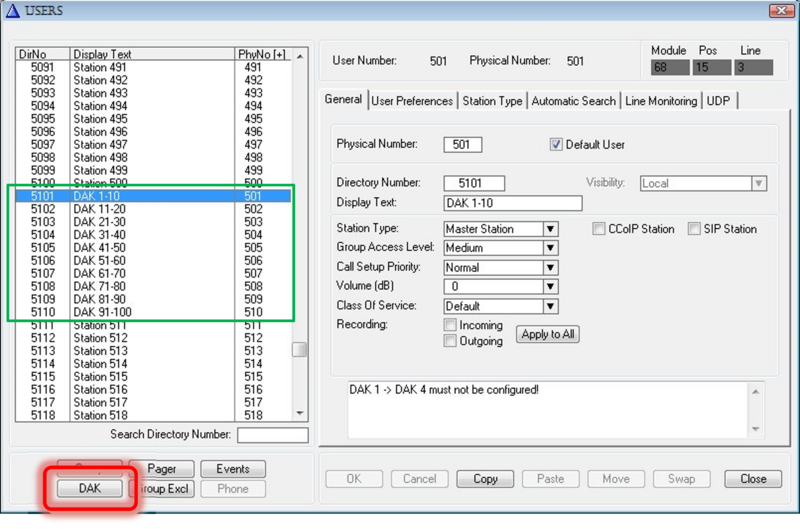Open the Station Type dropdown
800x529 pixels.
[x=551, y=229]
